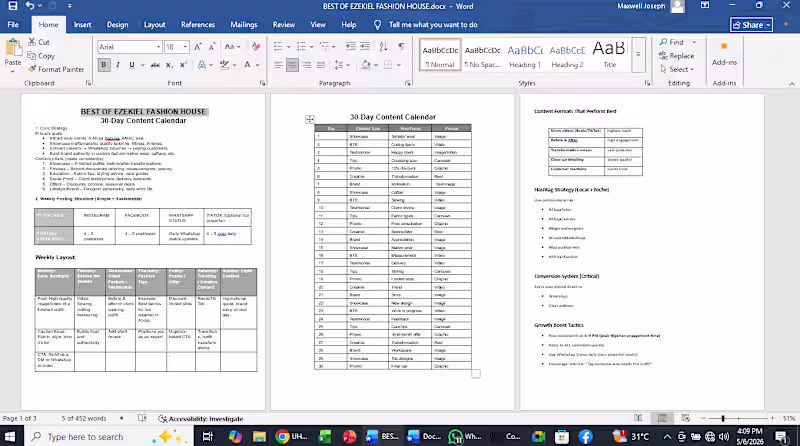The width and height of the screenshot is (800, 446).
Task: Open the font name dropdown showing Arial
Action: 158,47
